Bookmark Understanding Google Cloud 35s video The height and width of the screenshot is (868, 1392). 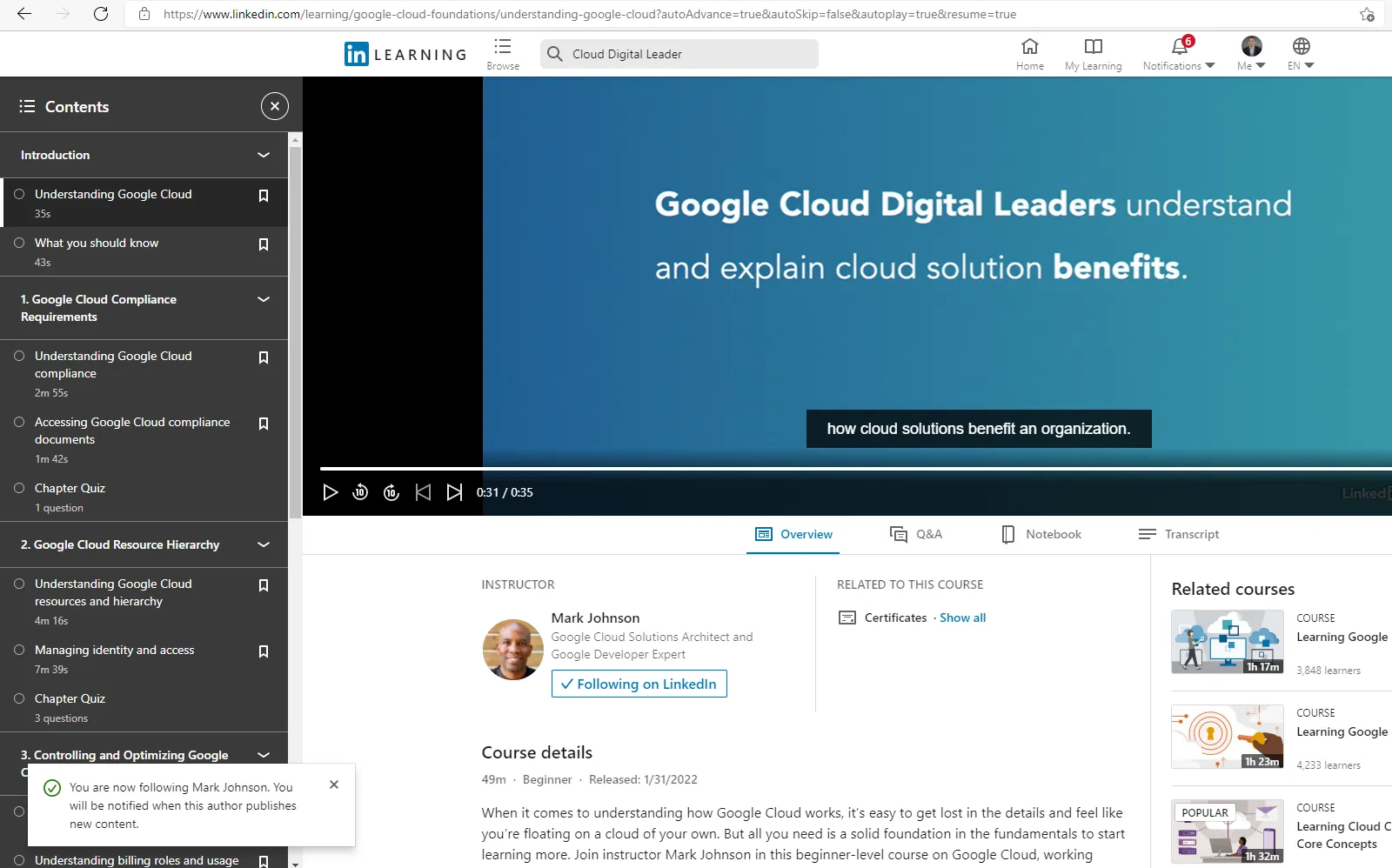coord(264,196)
